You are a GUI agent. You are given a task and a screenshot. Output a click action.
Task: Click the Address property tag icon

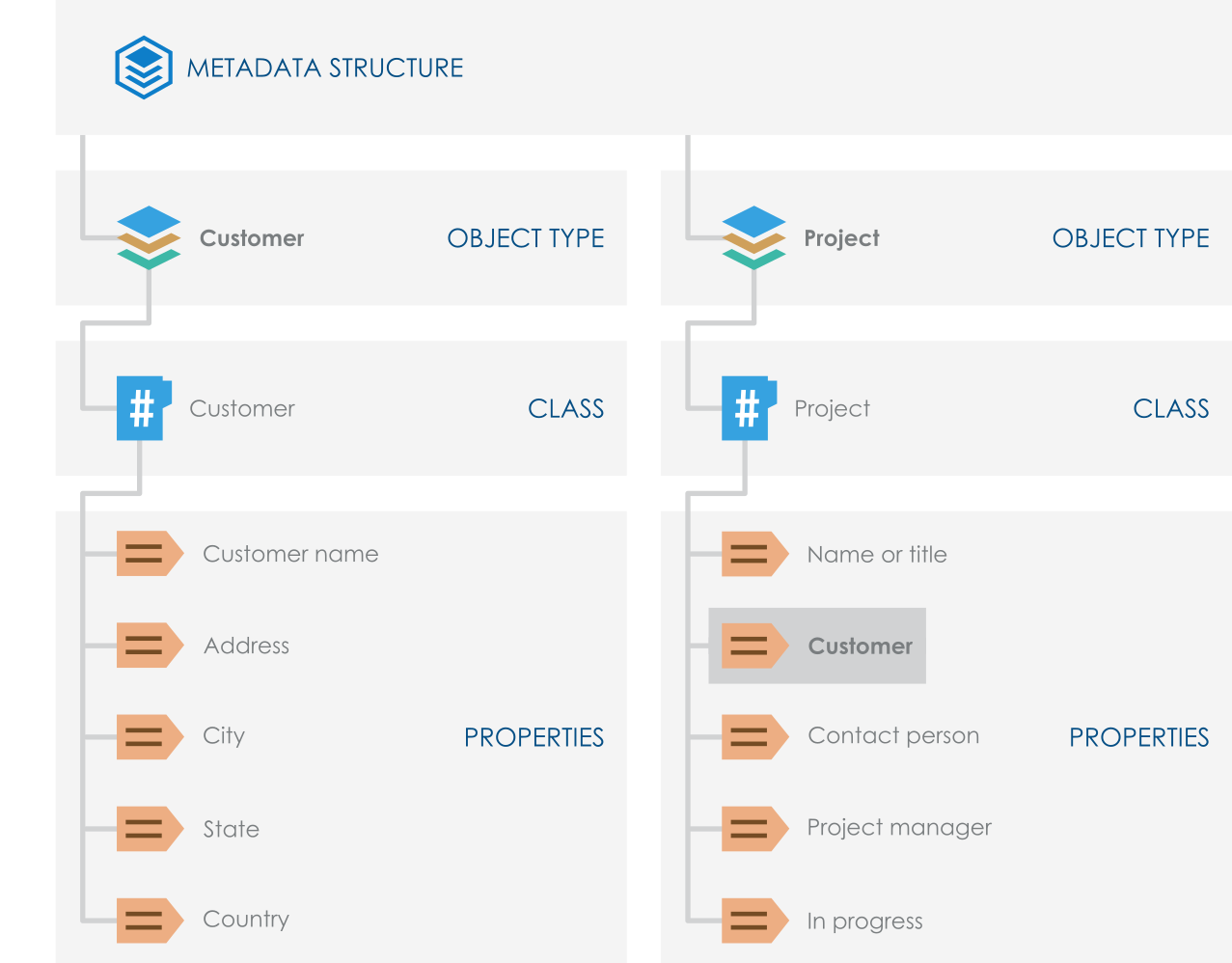coord(149,646)
